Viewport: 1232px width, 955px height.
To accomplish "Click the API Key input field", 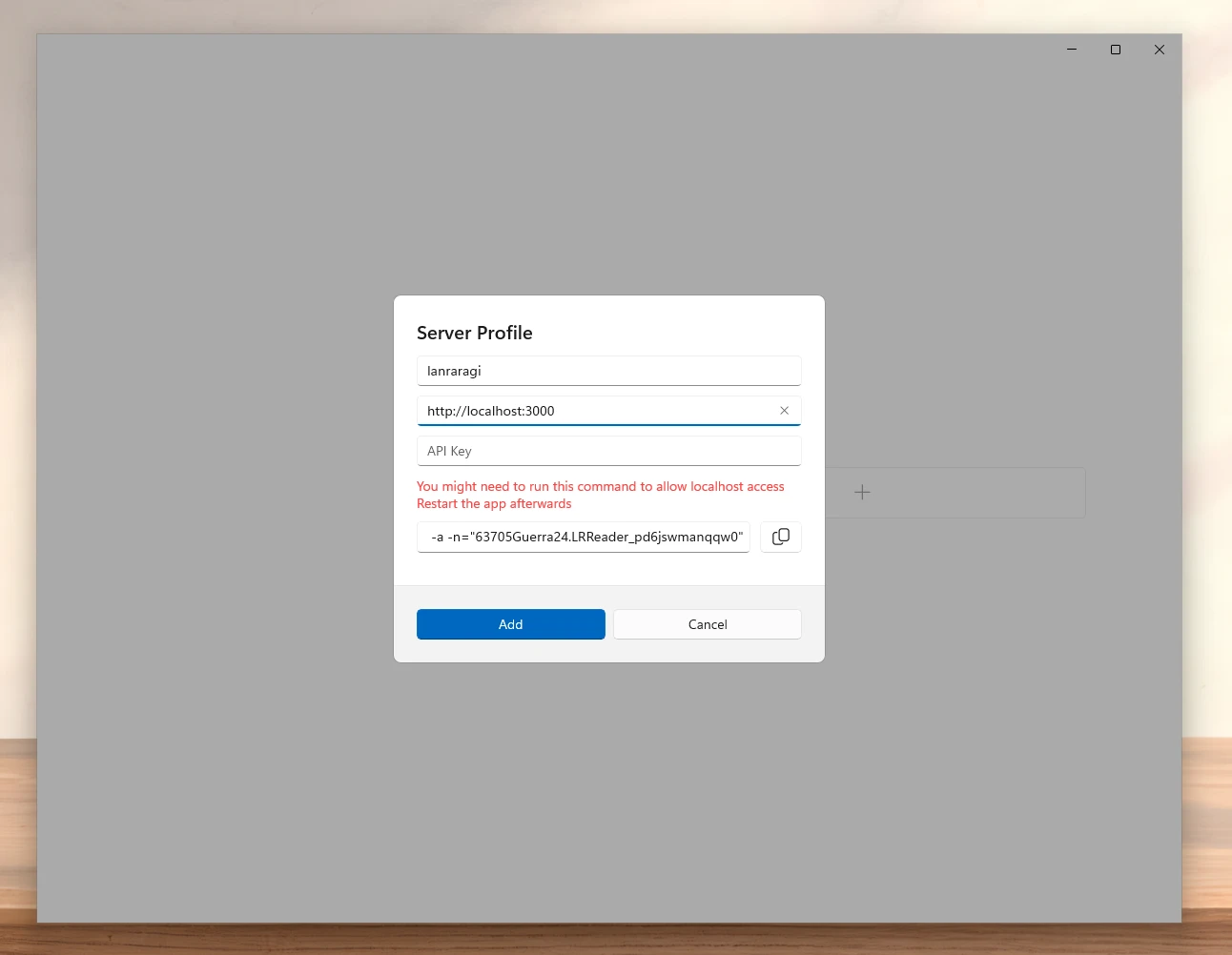I will pos(609,451).
